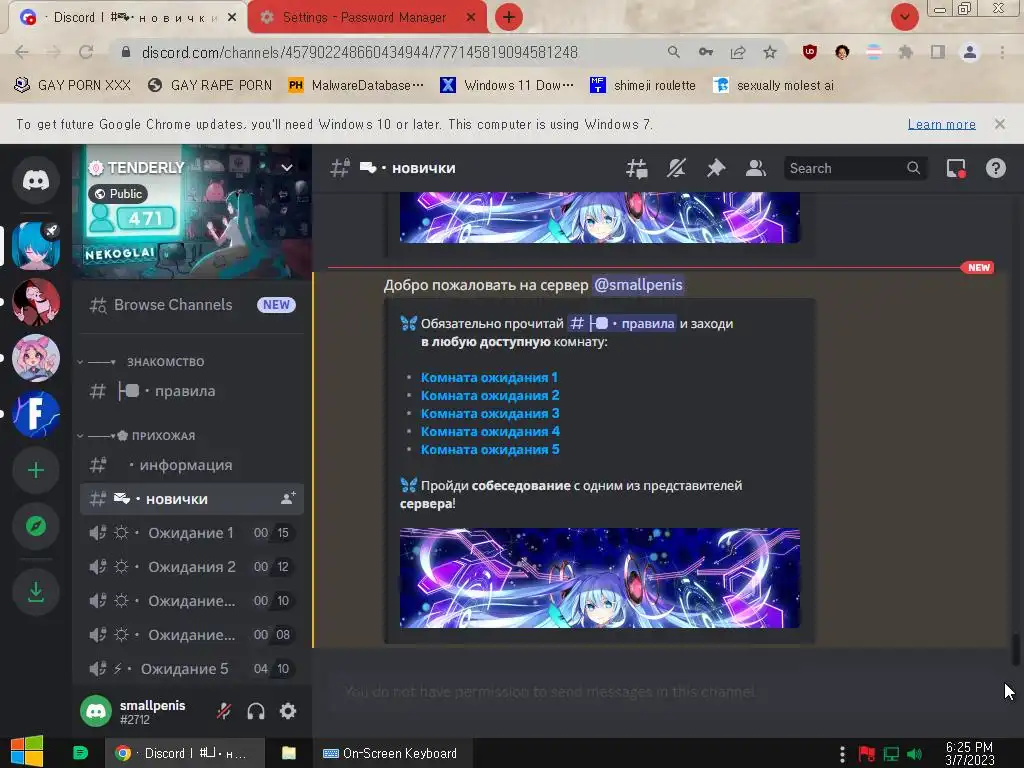Click link Комната ожидания 2
Screen dimensions: 1024x768
[490, 396]
